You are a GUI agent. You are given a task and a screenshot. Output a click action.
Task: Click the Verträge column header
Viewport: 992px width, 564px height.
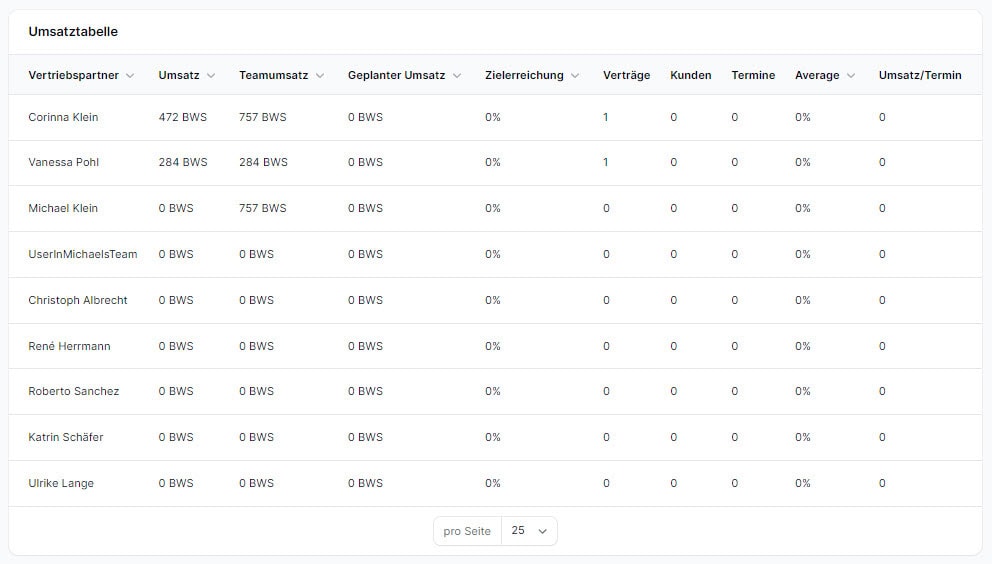[x=626, y=75]
